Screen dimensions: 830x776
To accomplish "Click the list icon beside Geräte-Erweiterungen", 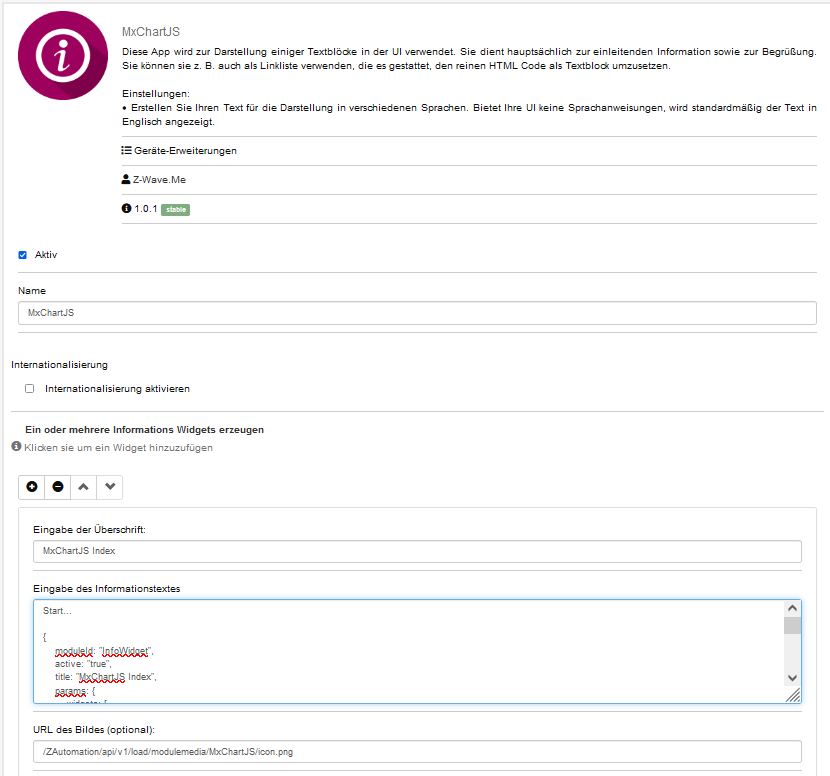I will [126, 151].
